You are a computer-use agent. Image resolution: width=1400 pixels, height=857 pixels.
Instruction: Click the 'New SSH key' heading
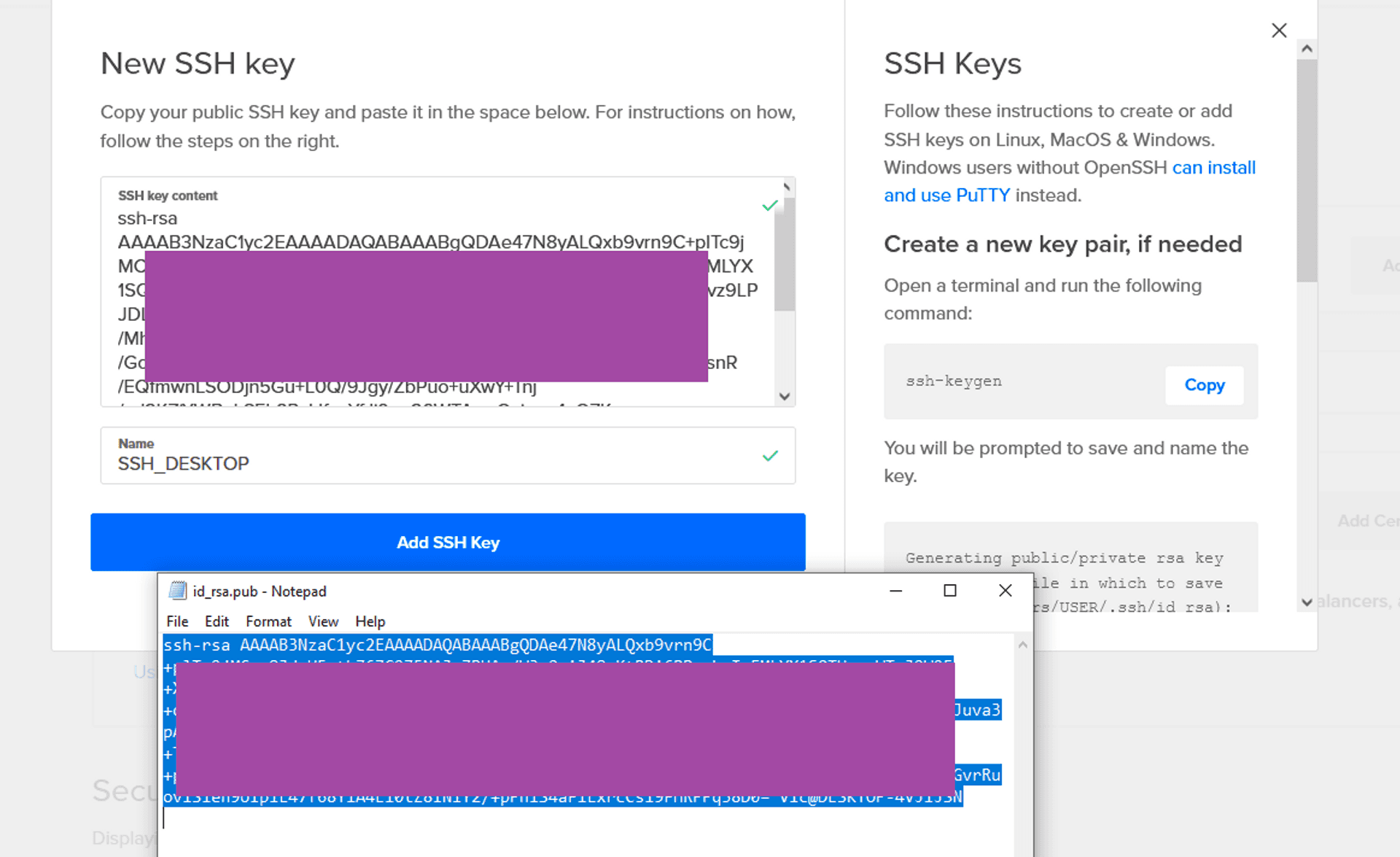pos(198,63)
